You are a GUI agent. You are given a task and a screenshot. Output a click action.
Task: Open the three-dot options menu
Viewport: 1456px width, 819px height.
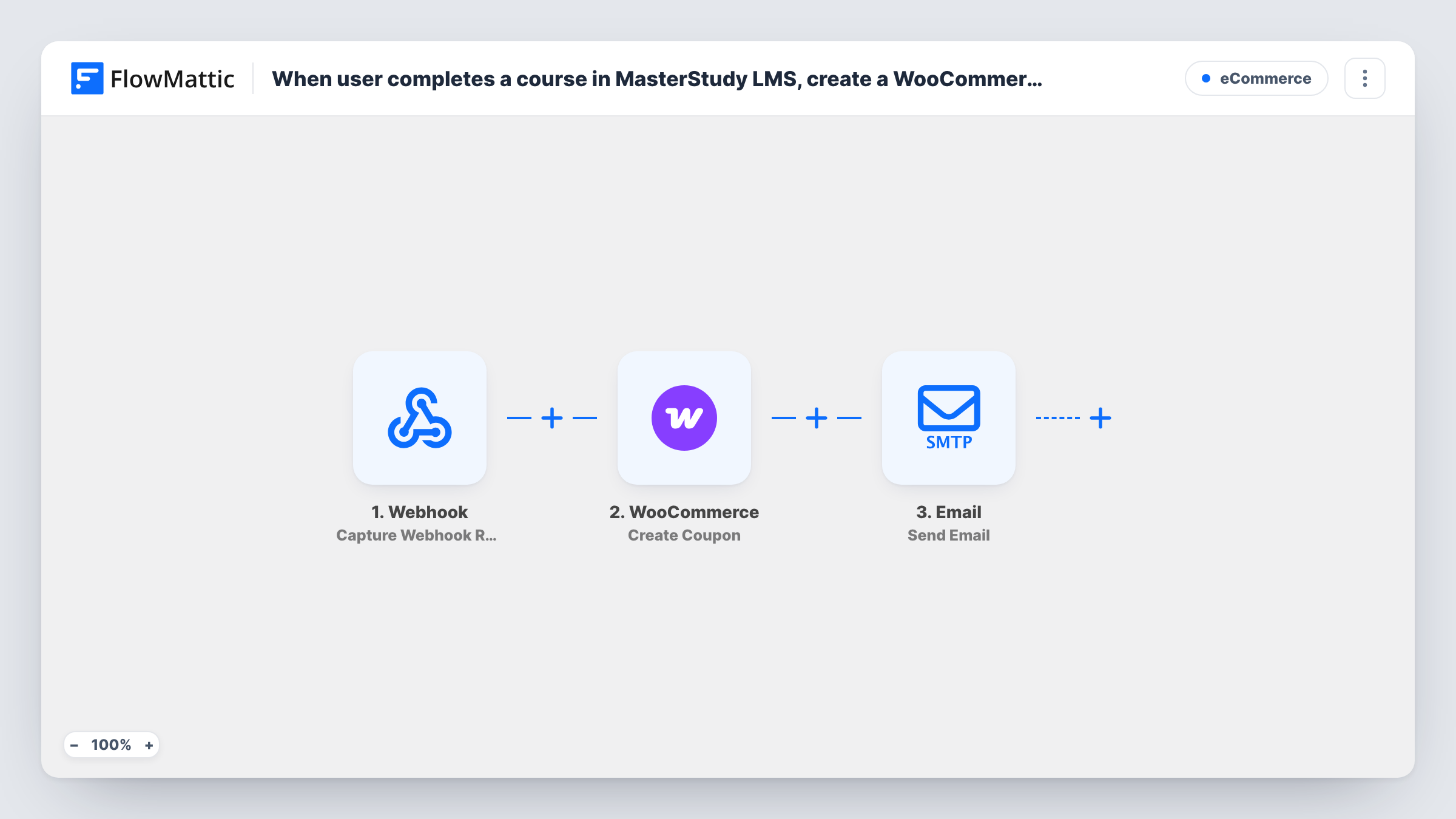tap(1365, 78)
